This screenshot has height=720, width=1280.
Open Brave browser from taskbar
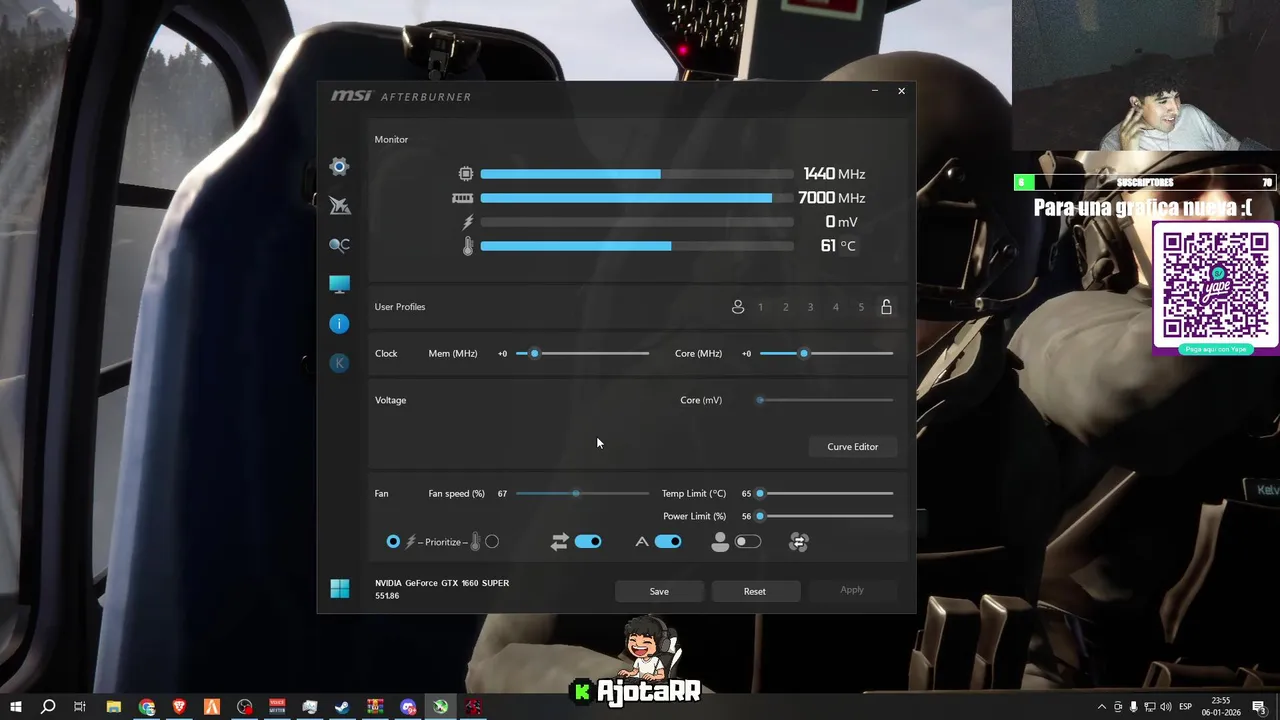click(179, 707)
